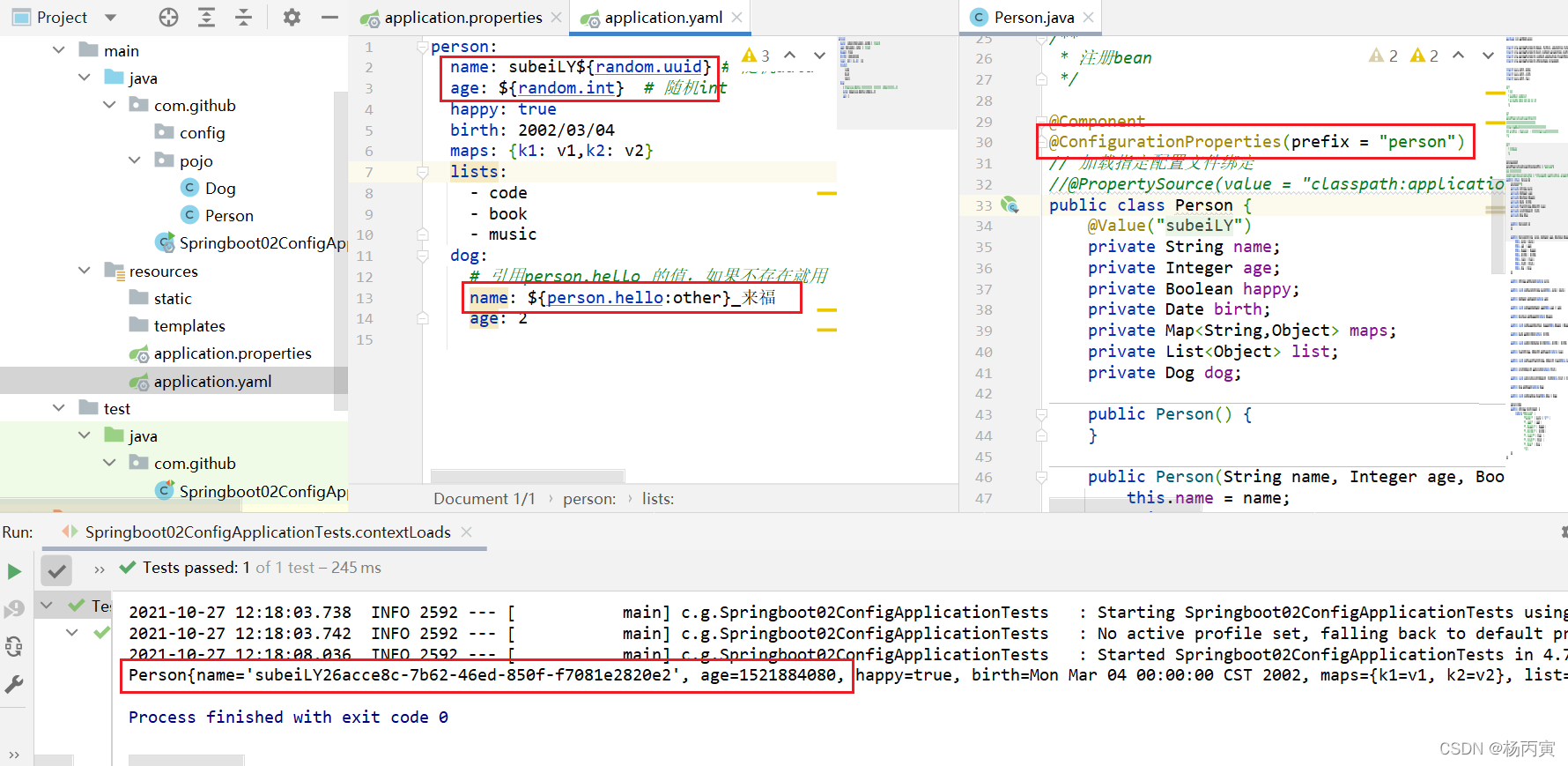Select the templates folder
Viewport: 1568px width, 766px height.
(189, 326)
